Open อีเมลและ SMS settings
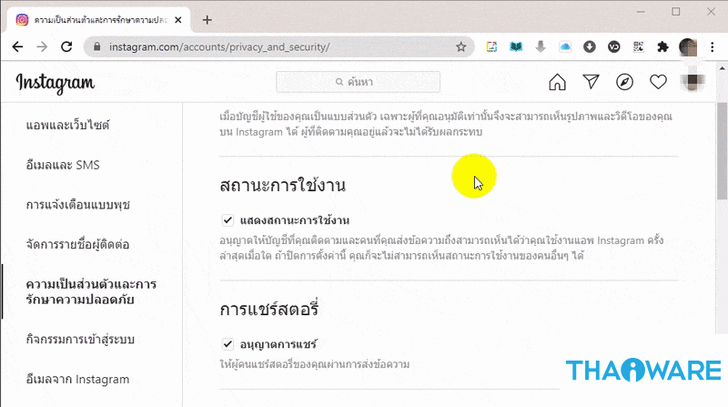The image size is (728, 407). click(x=63, y=165)
